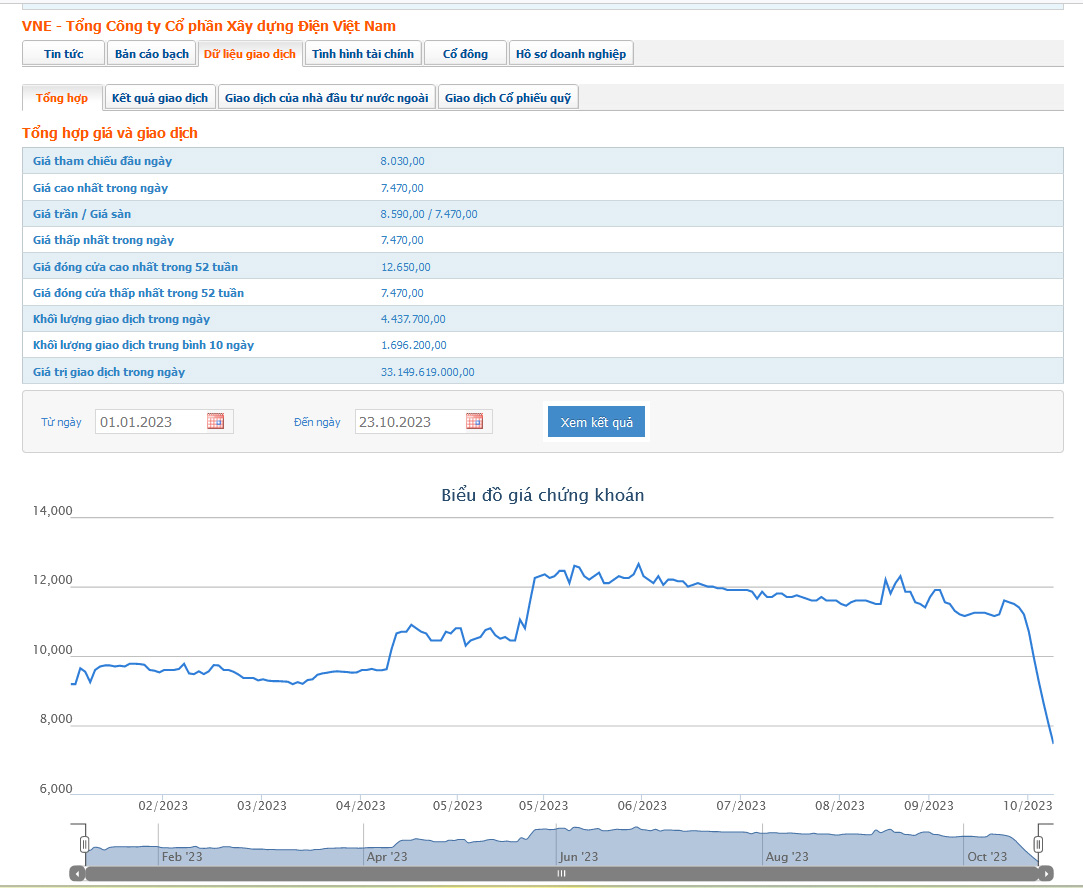Select the Dữ liệu giao dịch tab
Image resolution: width=1083 pixels, height=888 pixels.
pos(250,54)
